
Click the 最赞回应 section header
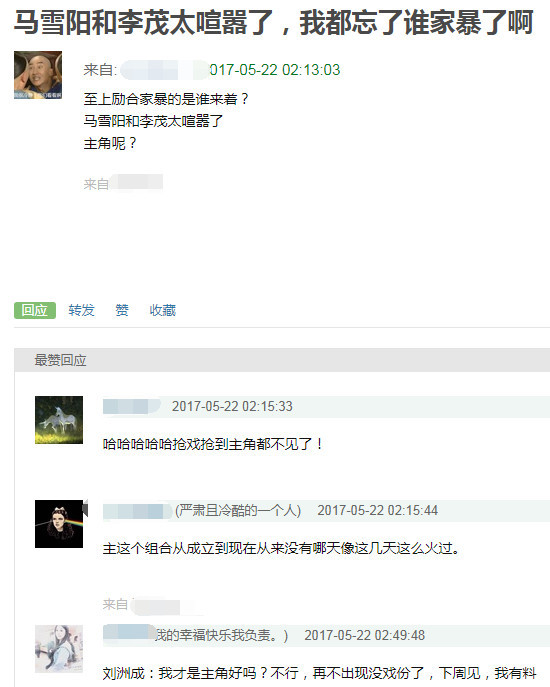pyautogui.click(x=60, y=360)
